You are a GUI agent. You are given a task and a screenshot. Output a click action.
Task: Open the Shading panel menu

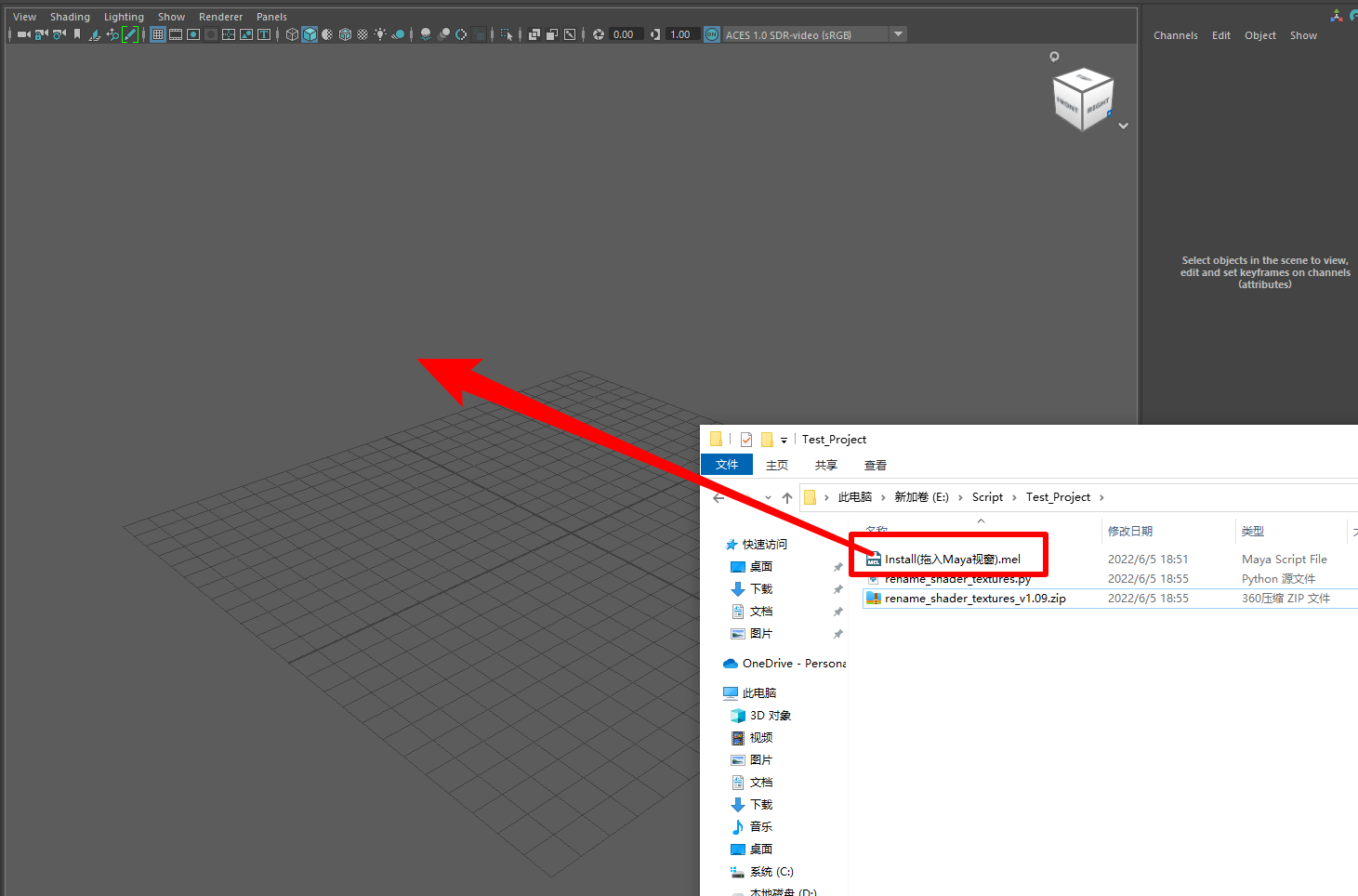click(70, 17)
